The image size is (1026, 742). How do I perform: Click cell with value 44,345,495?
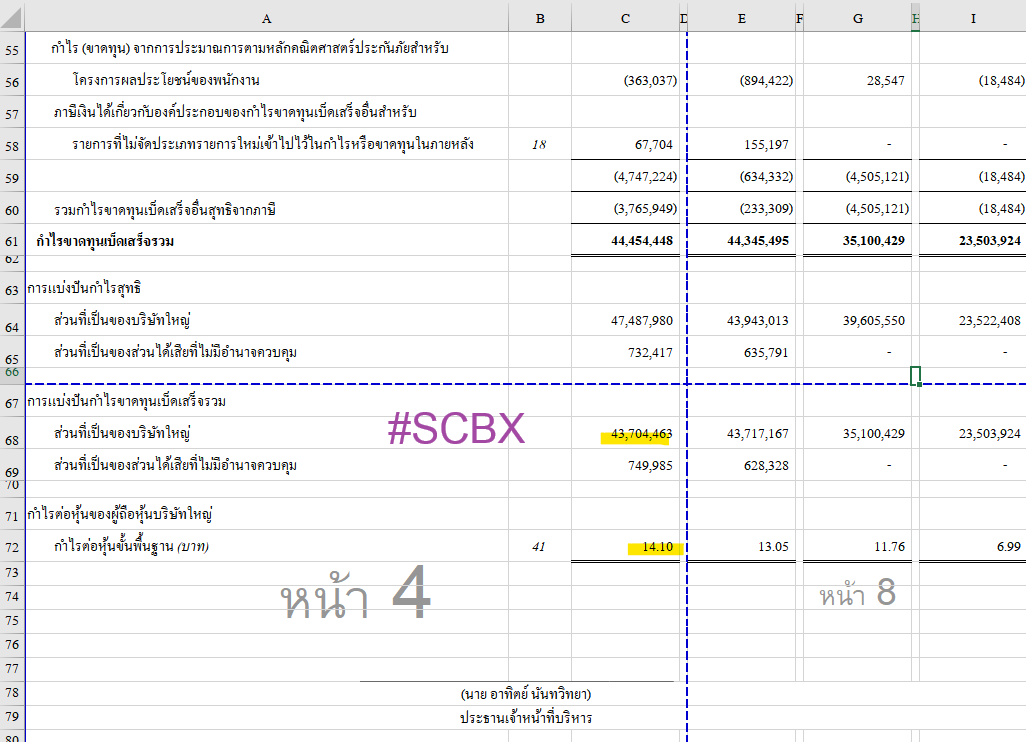point(758,241)
